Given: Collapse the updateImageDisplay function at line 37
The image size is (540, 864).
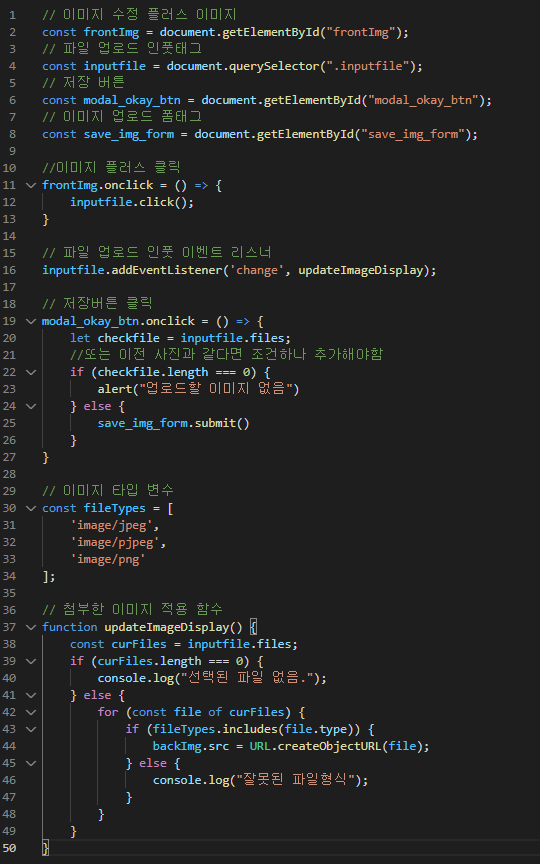Looking at the screenshot, I should (31, 627).
